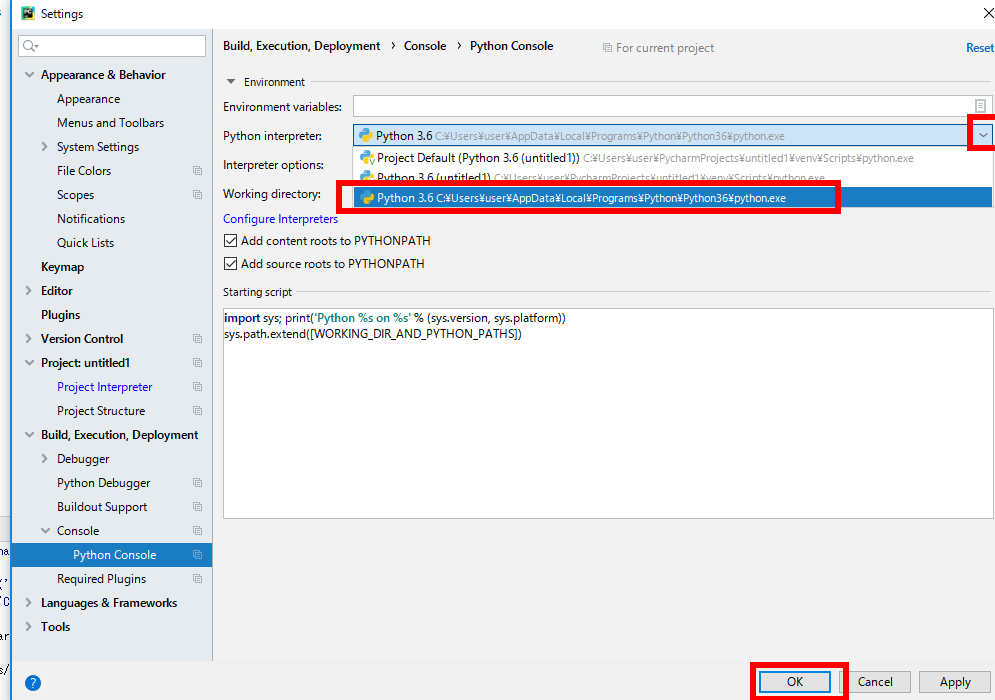This screenshot has width=995, height=700.
Task: Open the Configure Interpreters link
Action: (x=280, y=219)
